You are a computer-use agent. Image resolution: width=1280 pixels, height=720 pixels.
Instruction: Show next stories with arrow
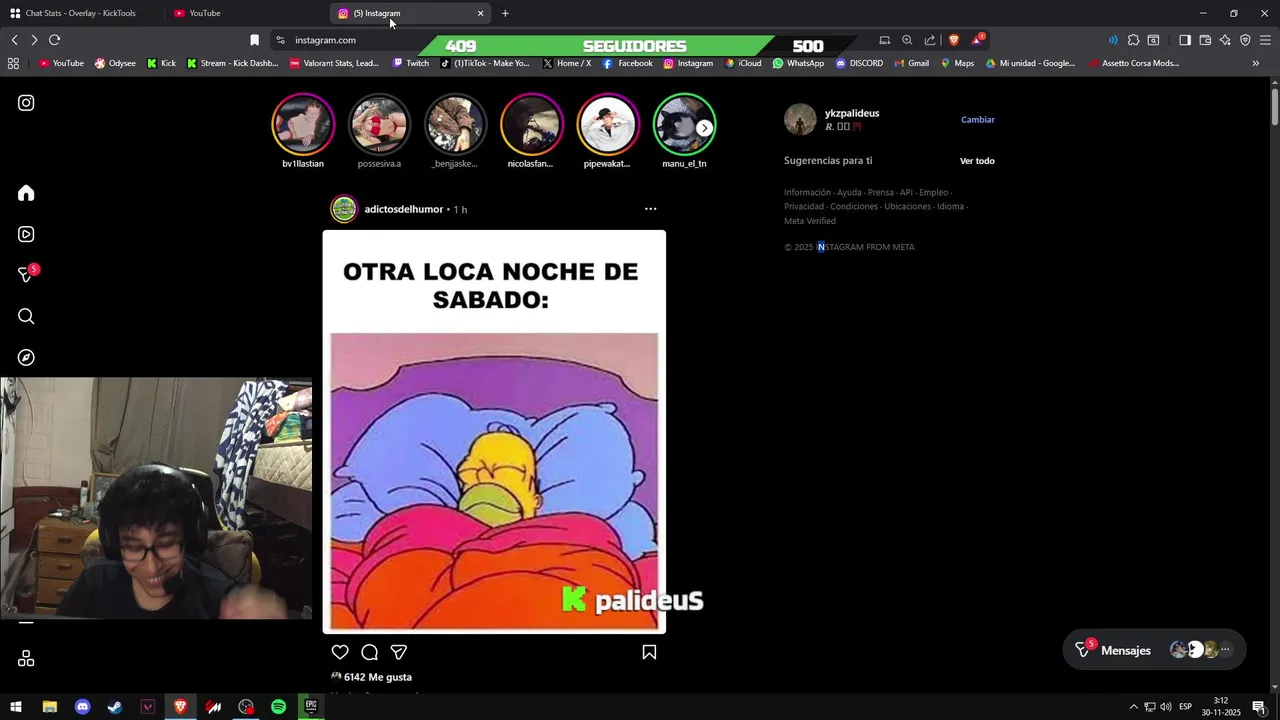pos(705,128)
